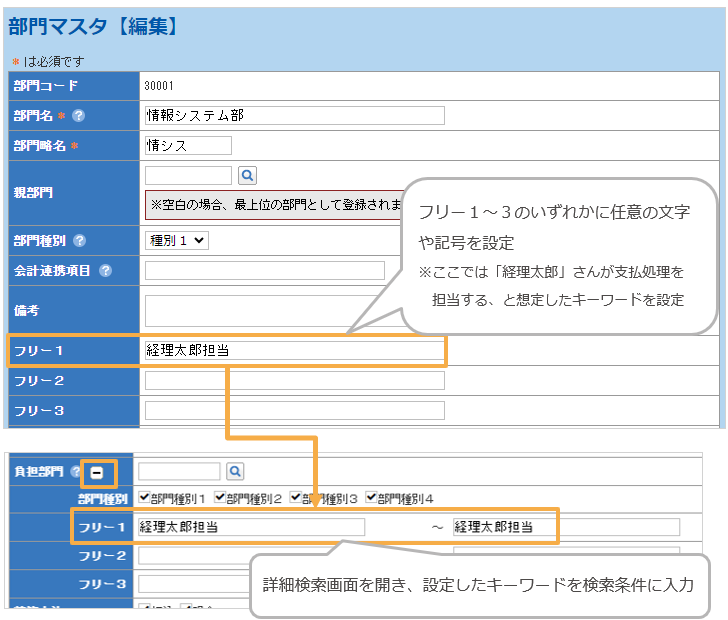
Task: Uncheck the 部門種別1 checkbox
Action: coord(145,498)
